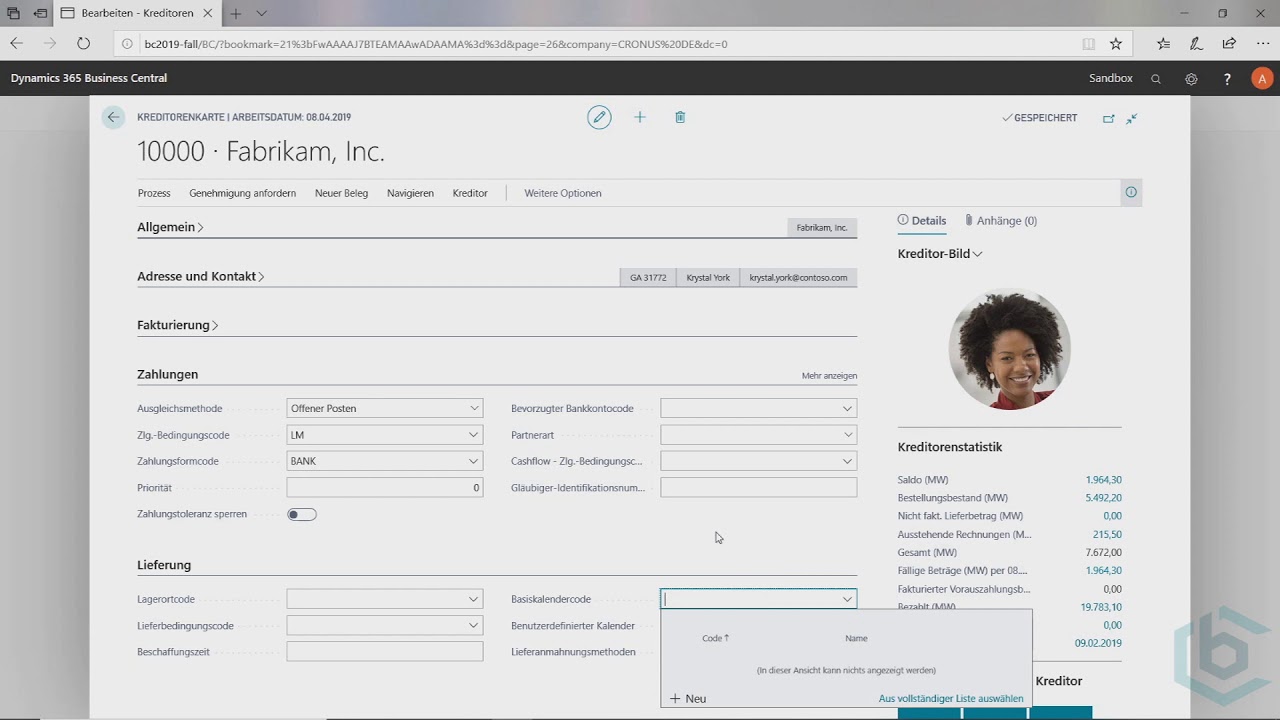Click Aus vollständiger Liste auswählen link
The height and width of the screenshot is (720, 1280).
pyautogui.click(x=950, y=699)
